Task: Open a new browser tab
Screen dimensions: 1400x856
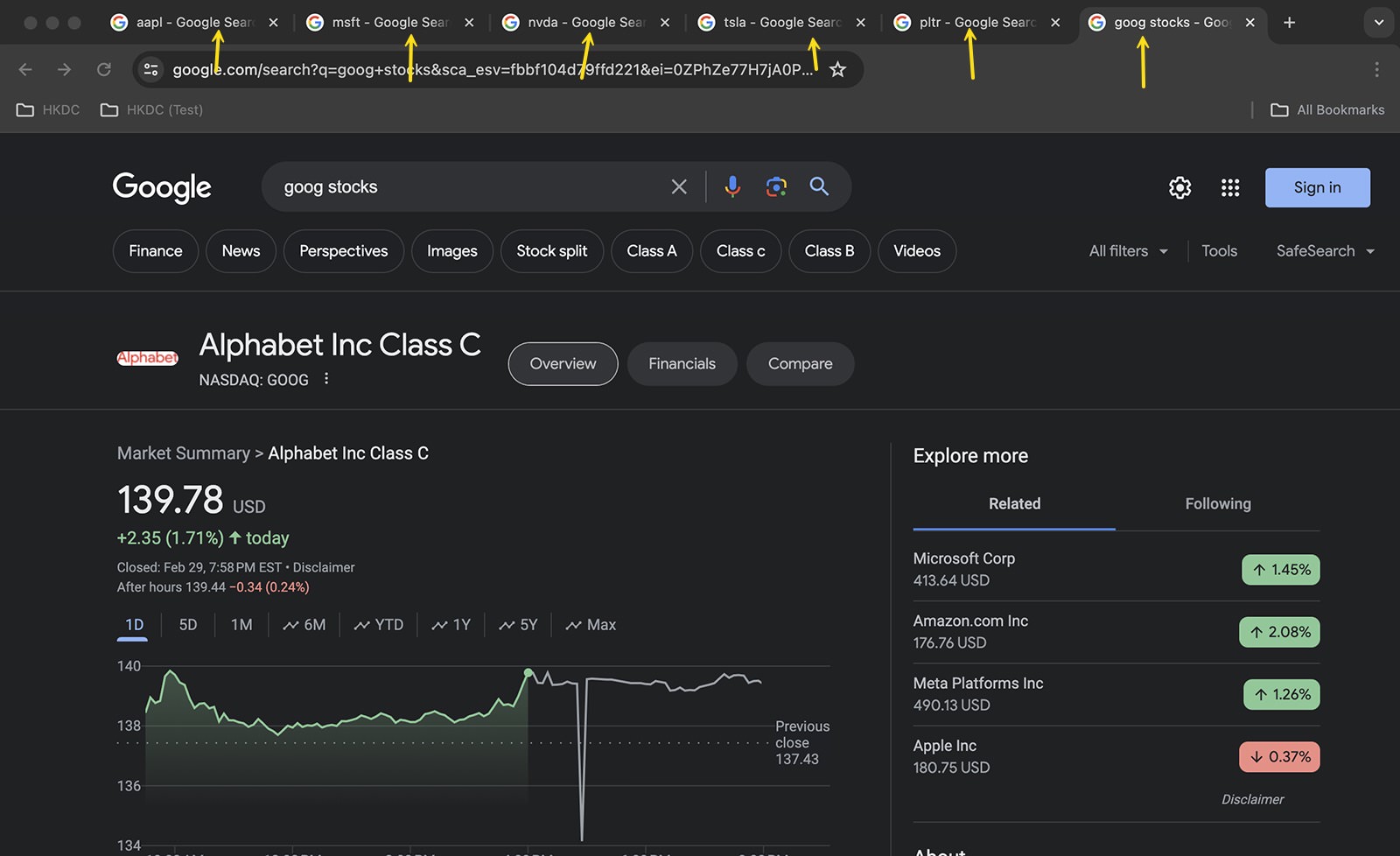Action: (x=1289, y=23)
